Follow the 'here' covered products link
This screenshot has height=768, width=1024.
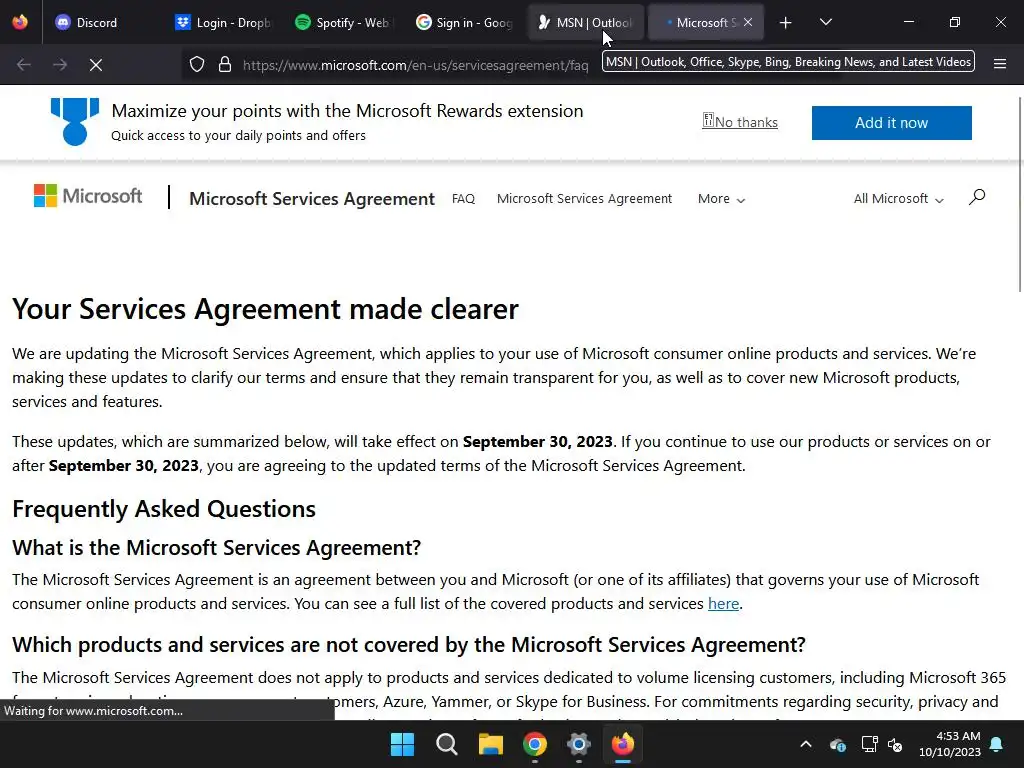(x=723, y=603)
